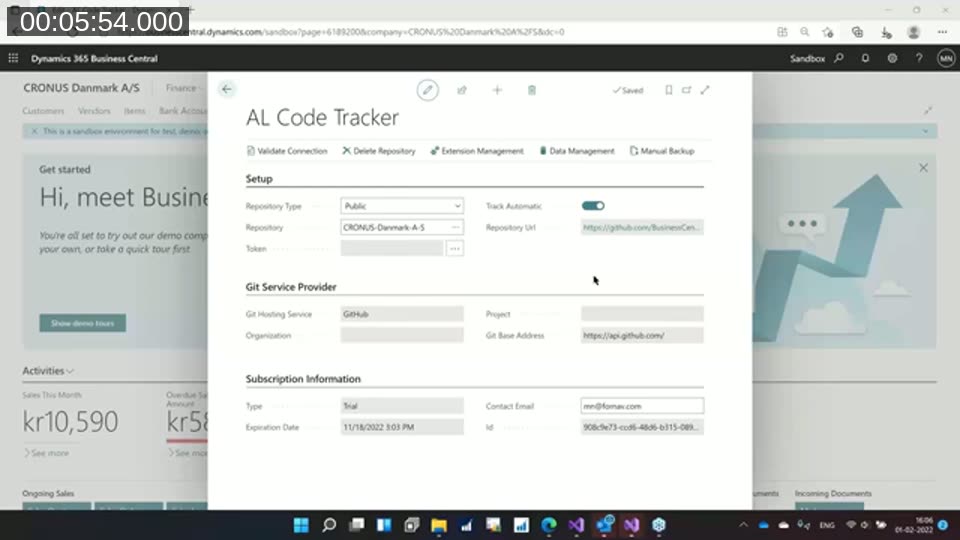960x540 pixels.
Task: Go back using the arrow in AL Code Tracker
Action: click(227, 89)
